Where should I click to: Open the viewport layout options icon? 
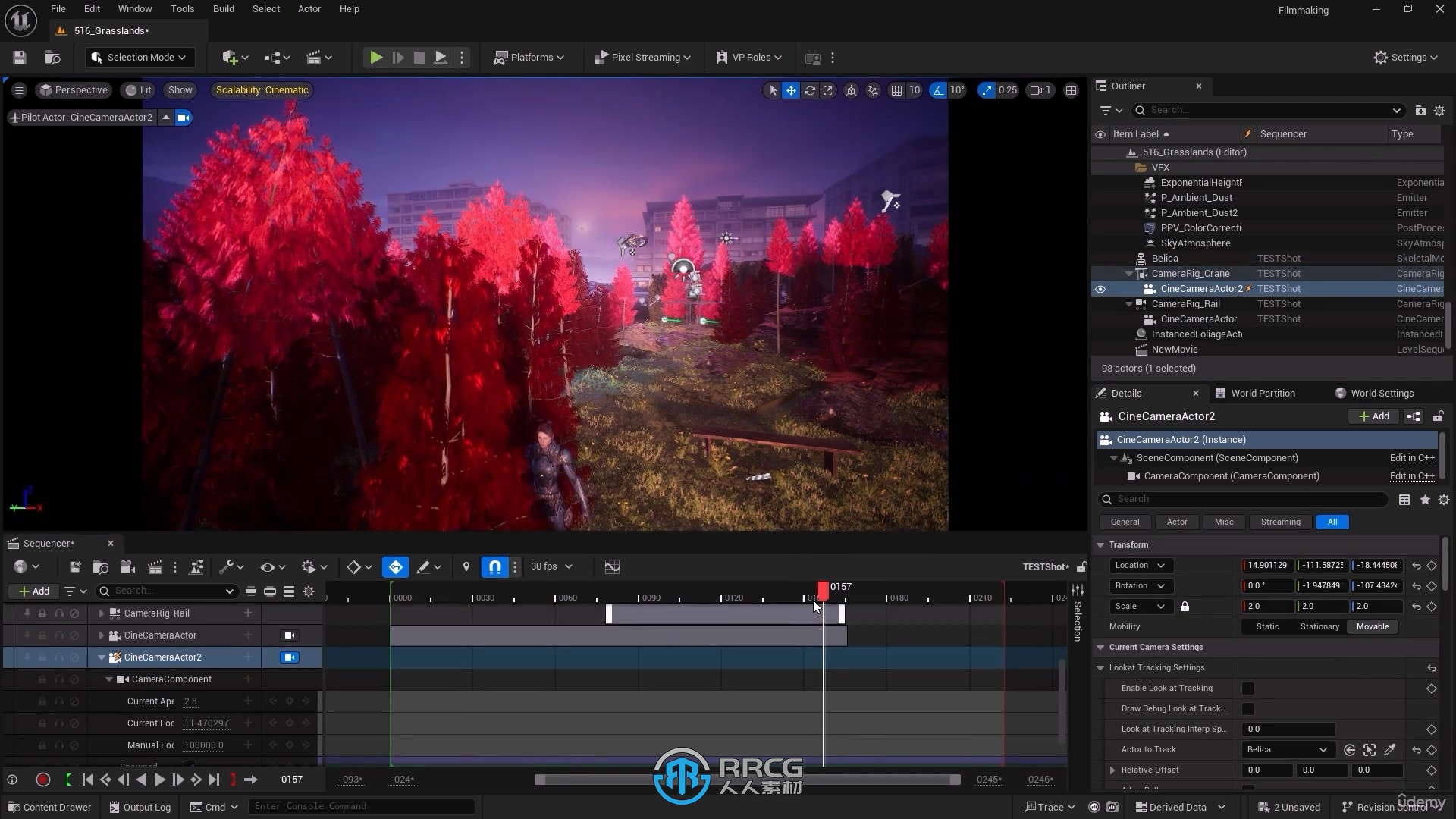(x=1071, y=90)
